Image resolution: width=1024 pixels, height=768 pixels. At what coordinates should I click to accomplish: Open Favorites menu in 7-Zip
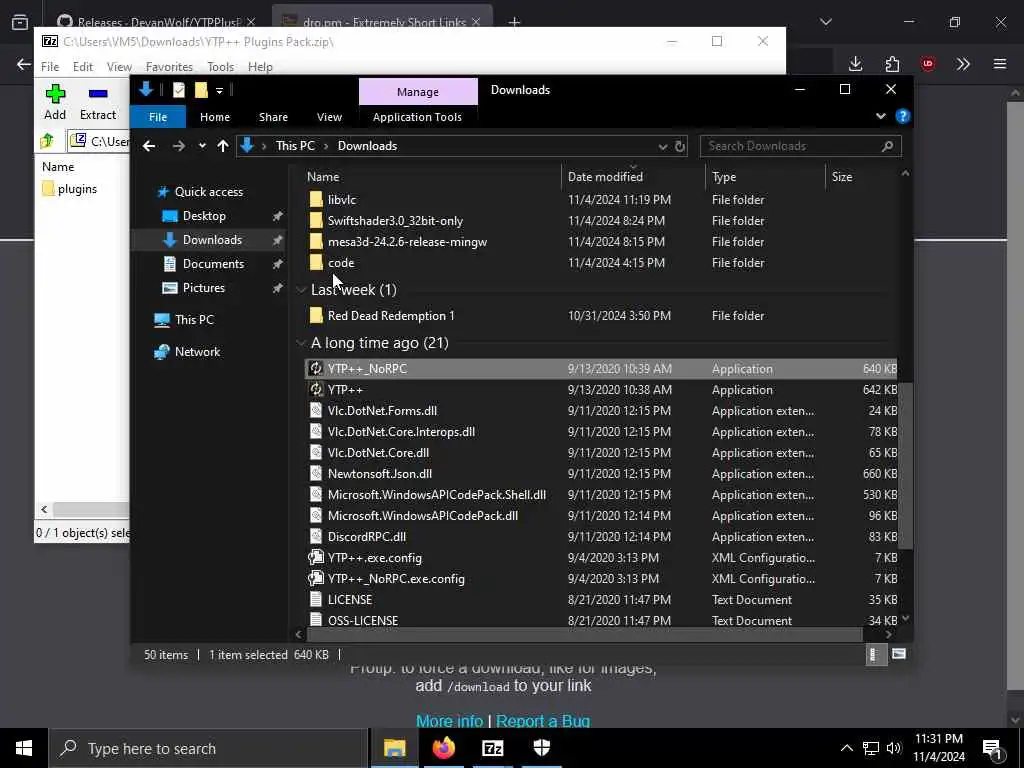tap(169, 67)
